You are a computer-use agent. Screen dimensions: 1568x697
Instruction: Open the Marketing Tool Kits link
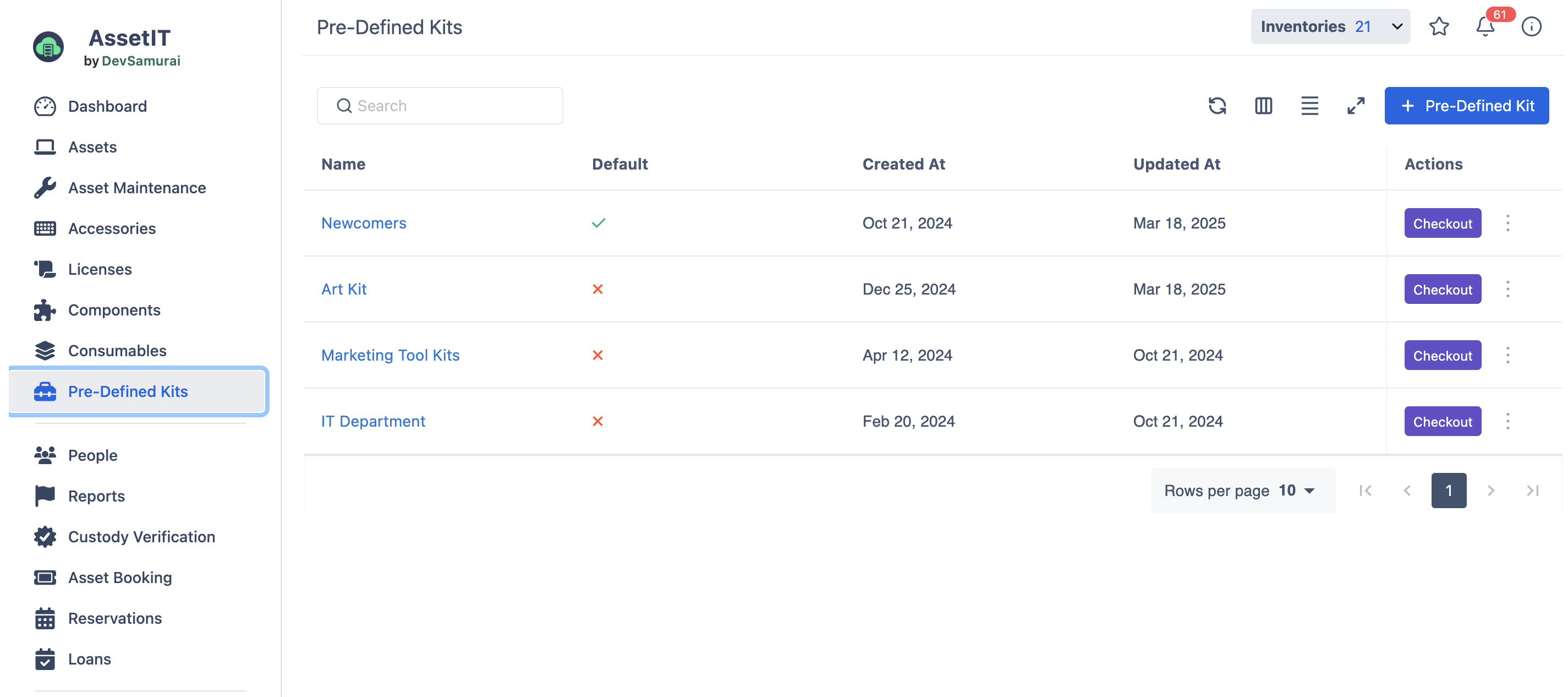(390, 355)
